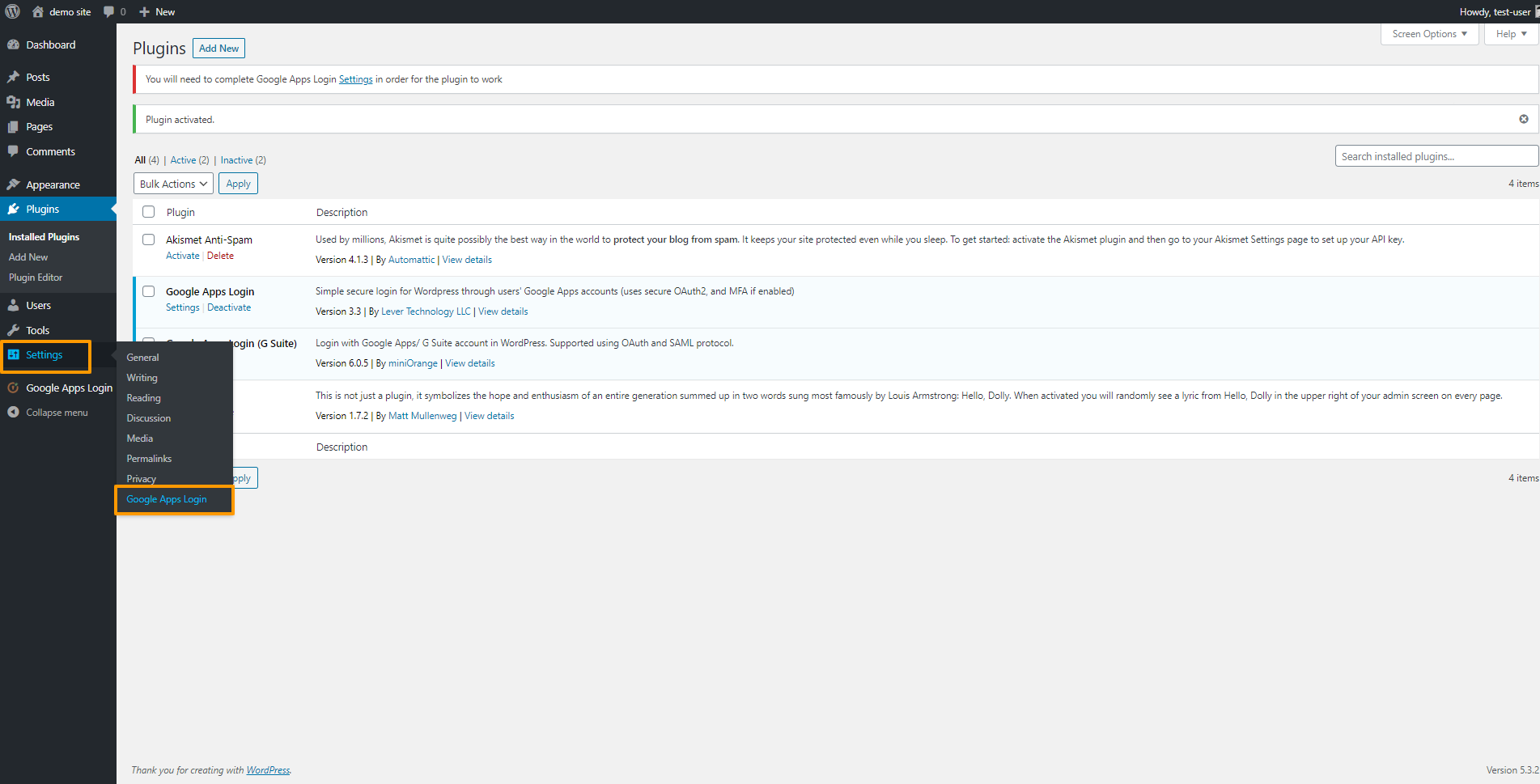Image resolution: width=1540 pixels, height=784 pixels.
Task: Click the Dashboard gauge icon
Action: pos(13,44)
